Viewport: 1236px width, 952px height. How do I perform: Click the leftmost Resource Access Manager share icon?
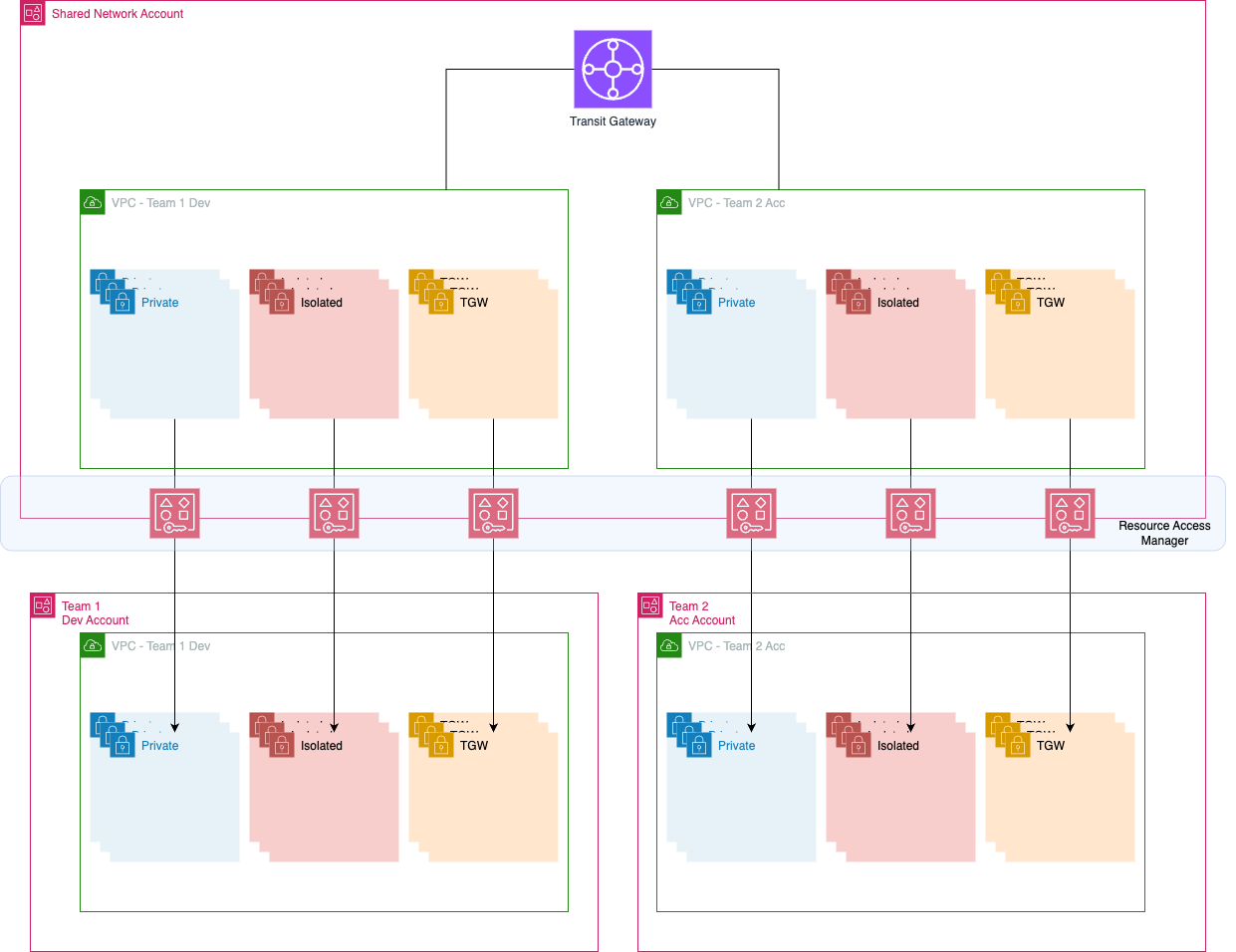[174, 513]
